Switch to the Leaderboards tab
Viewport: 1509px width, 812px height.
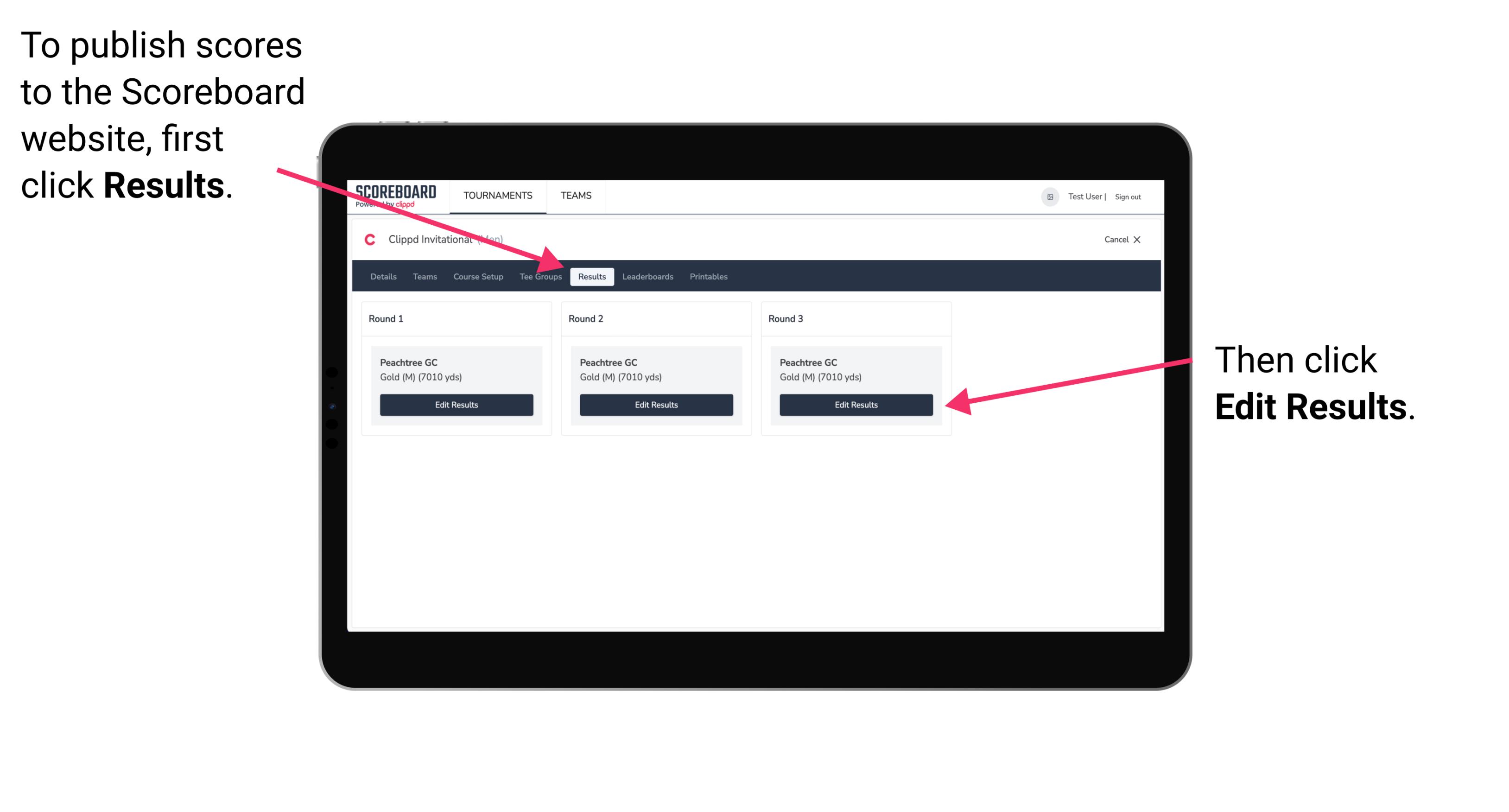[649, 276]
